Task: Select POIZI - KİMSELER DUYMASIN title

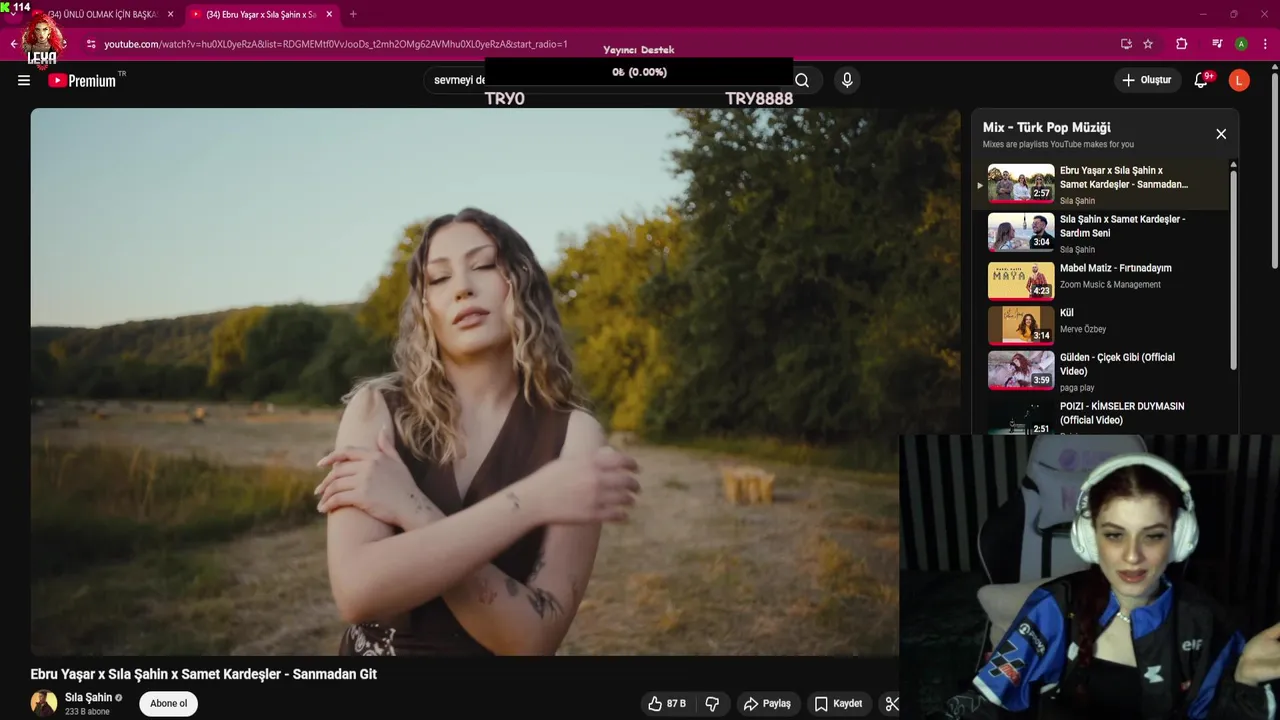Action: tap(1122, 413)
